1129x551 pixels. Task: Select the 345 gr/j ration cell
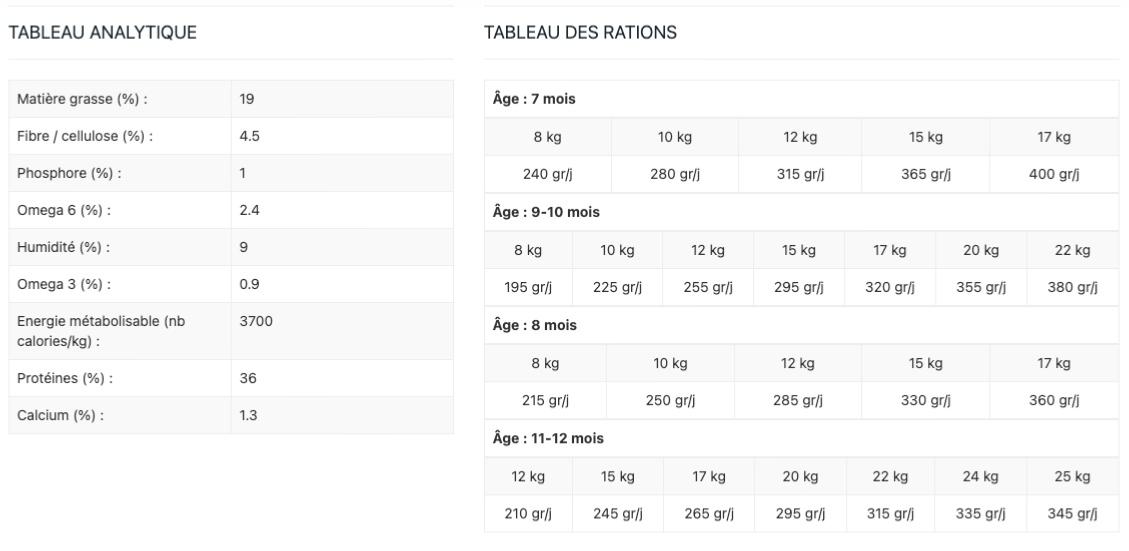pos(1072,514)
